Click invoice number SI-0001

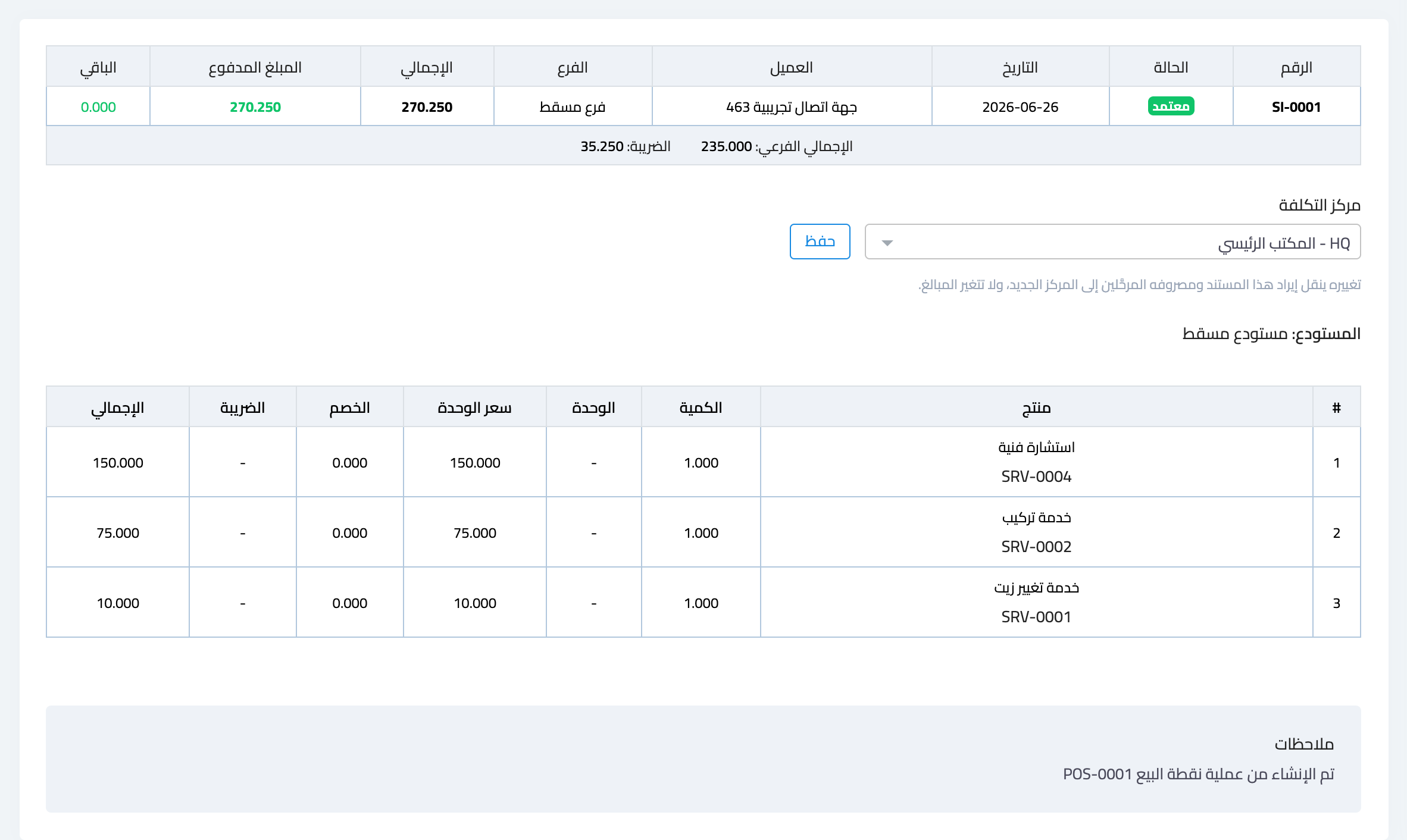[1296, 107]
